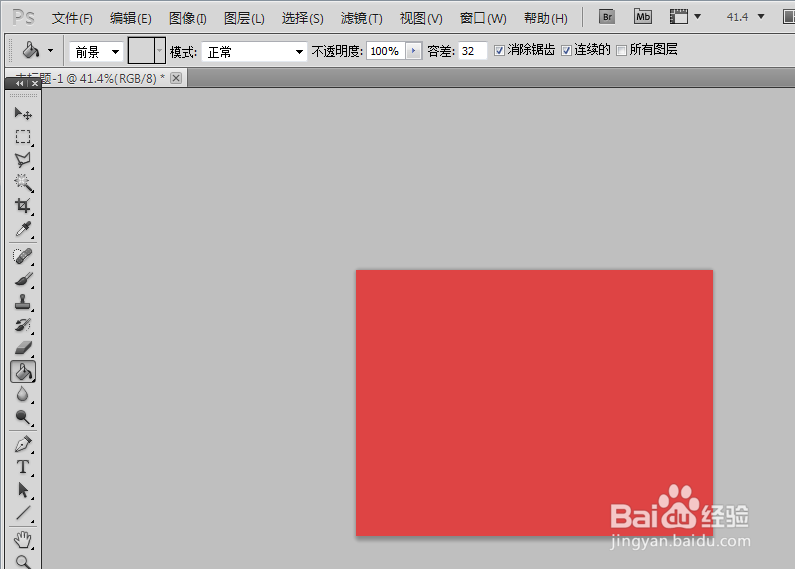Select the Spot Healing Brush tool
795x569 pixels.
tap(23, 257)
